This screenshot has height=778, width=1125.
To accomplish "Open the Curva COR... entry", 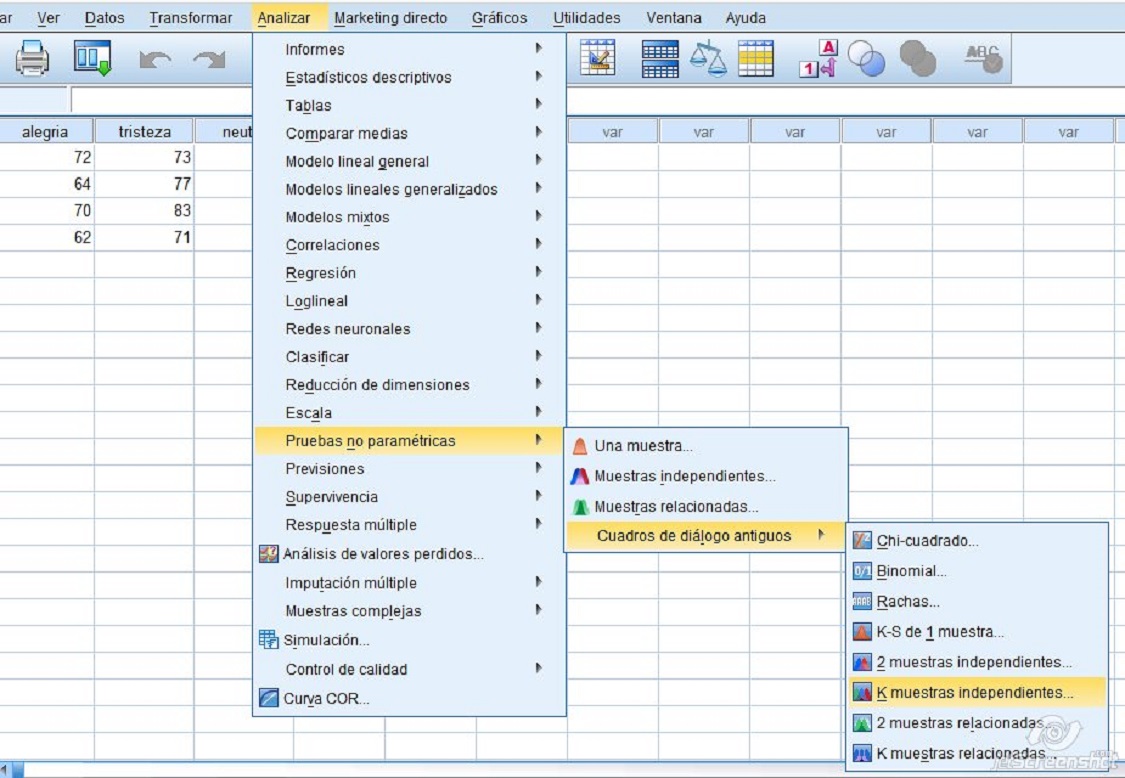I will [409, 698].
